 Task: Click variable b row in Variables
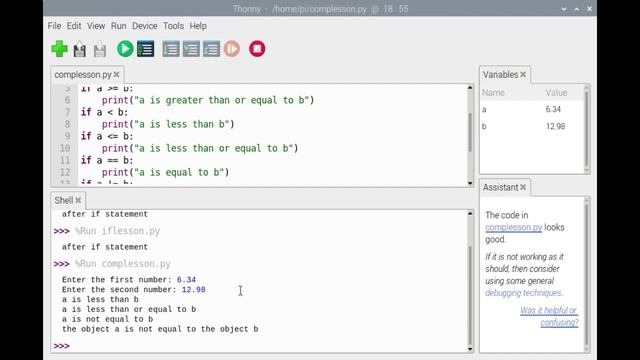[x=532, y=127]
